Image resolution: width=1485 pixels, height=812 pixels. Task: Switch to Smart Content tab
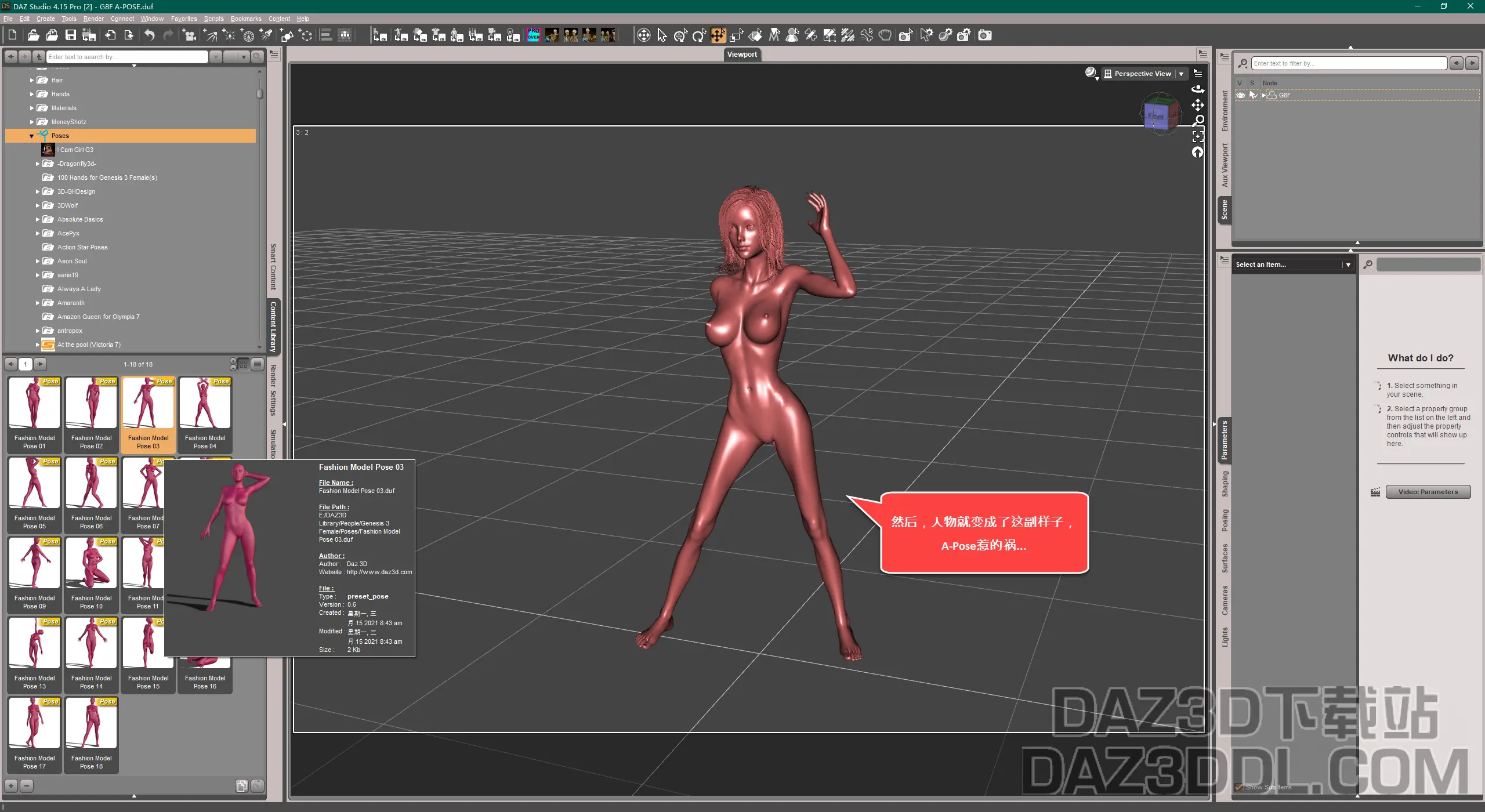(273, 267)
